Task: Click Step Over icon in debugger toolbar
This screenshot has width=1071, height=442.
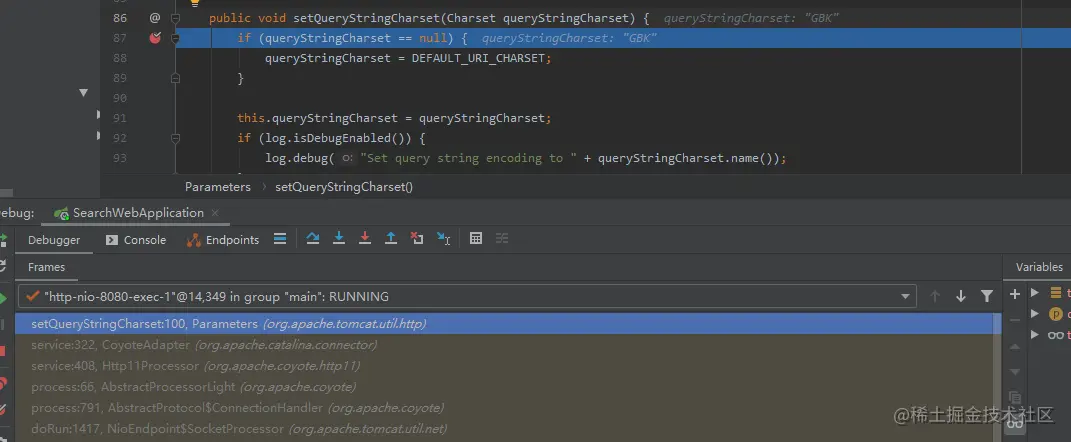Action: (x=313, y=238)
